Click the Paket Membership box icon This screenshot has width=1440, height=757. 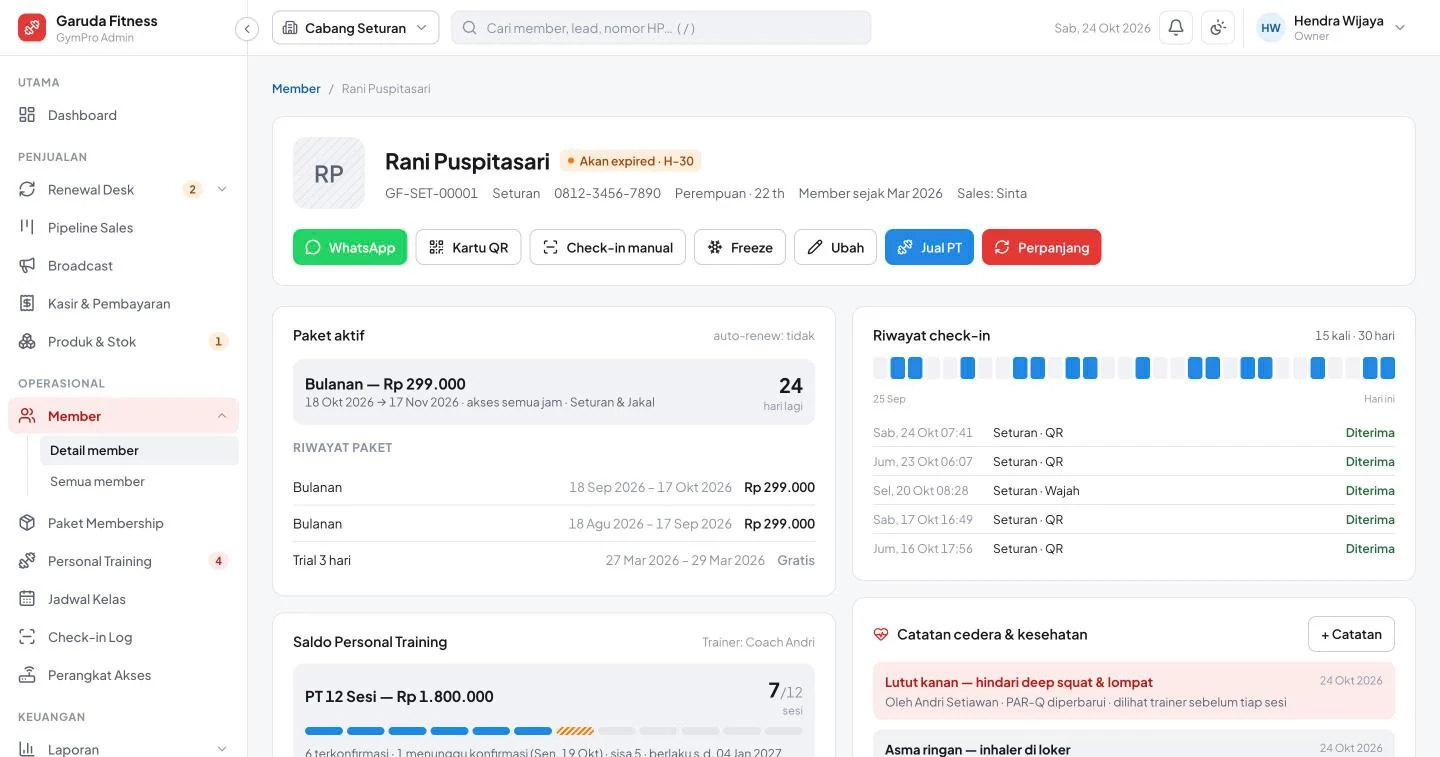coord(27,523)
